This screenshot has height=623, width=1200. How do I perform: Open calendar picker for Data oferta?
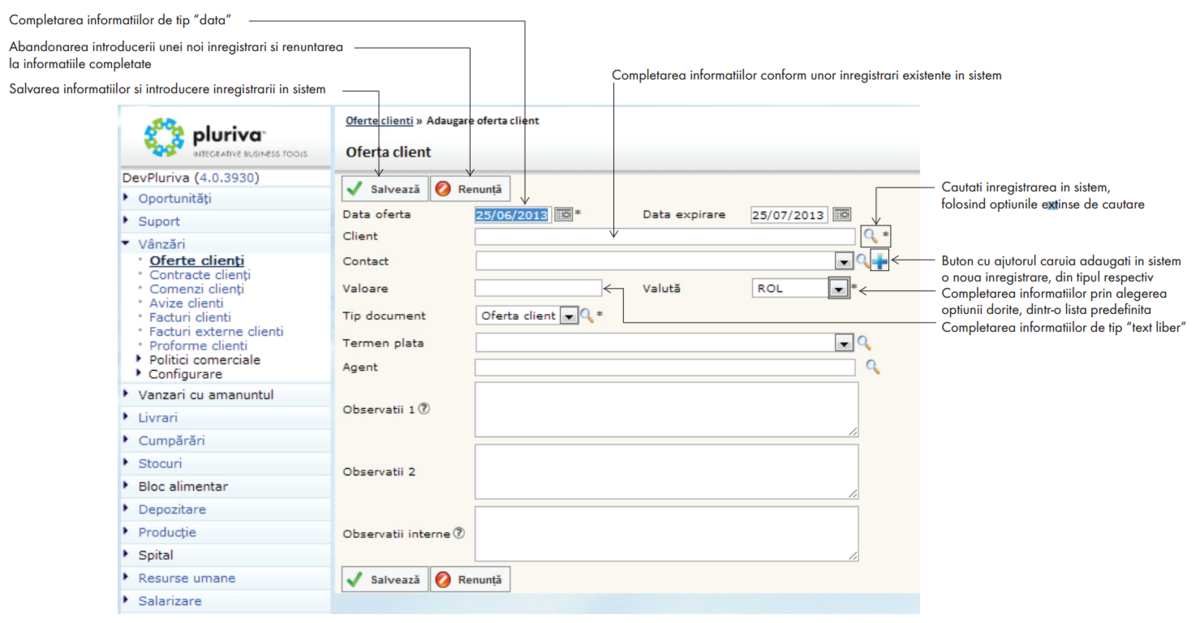click(x=563, y=214)
